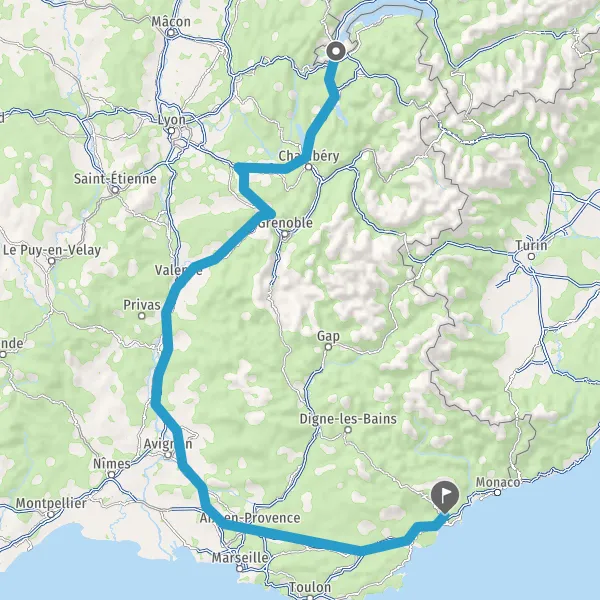Viewport: 600px width, 600px height.
Task: Click the Monaco city dot
Action: (497, 492)
